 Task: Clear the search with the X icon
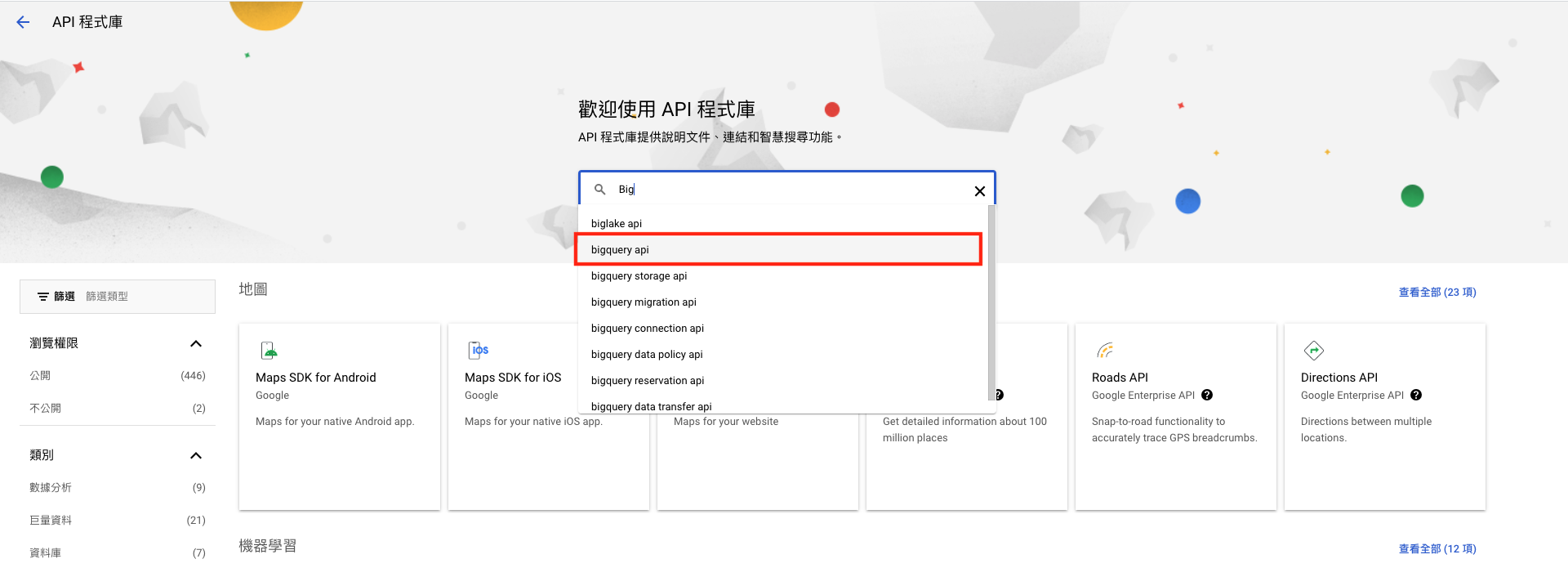click(979, 191)
